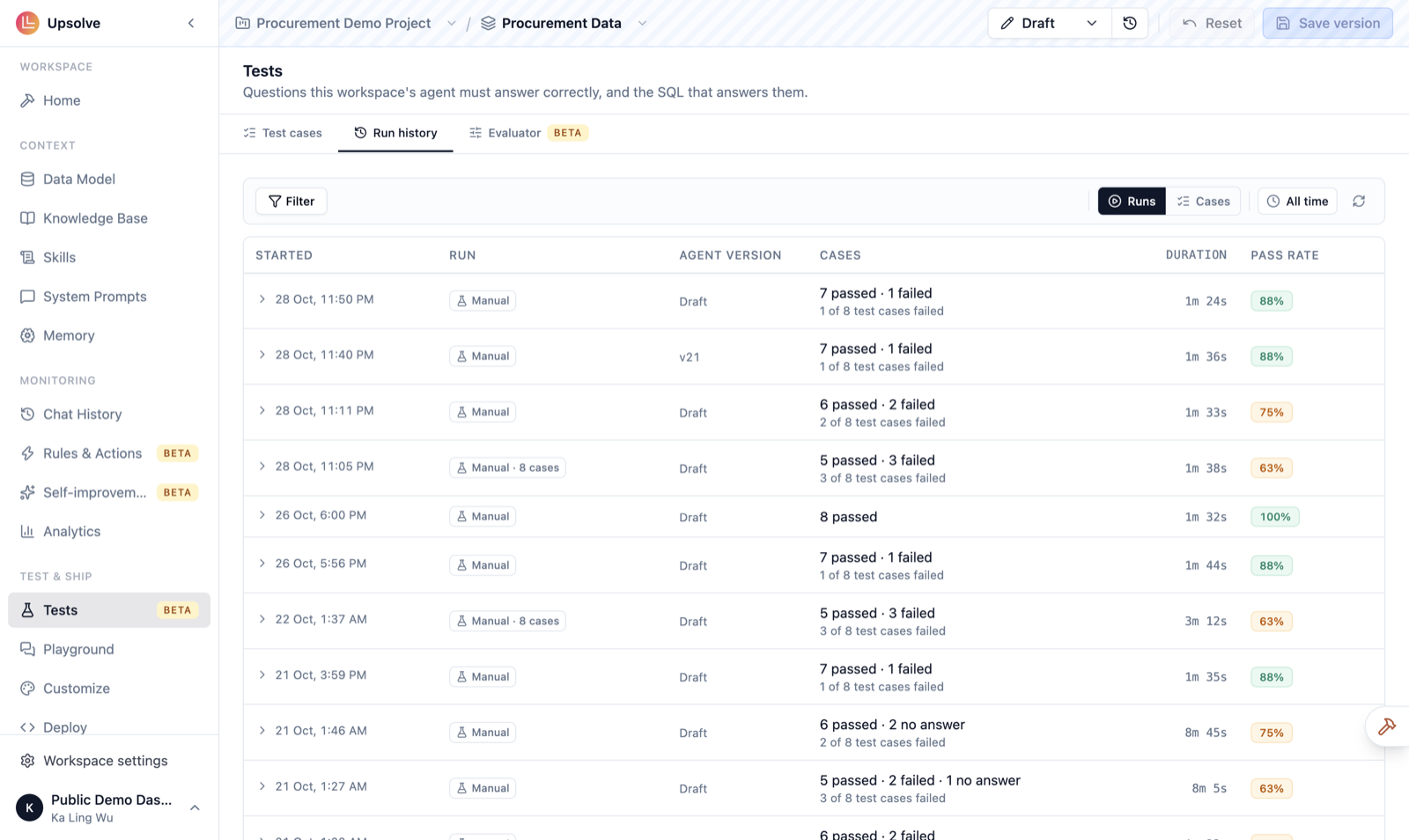Viewport: 1409px width, 840px height.
Task: Expand the 26 Oct, 6:00 PM run
Action: 262,515
